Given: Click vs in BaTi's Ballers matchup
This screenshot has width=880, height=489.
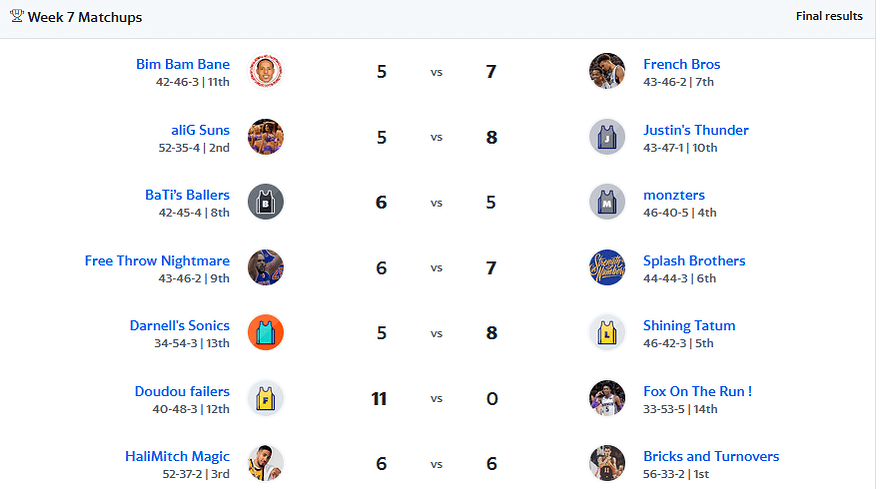Looking at the screenshot, I should pyautogui.click(x=436, y=203).
